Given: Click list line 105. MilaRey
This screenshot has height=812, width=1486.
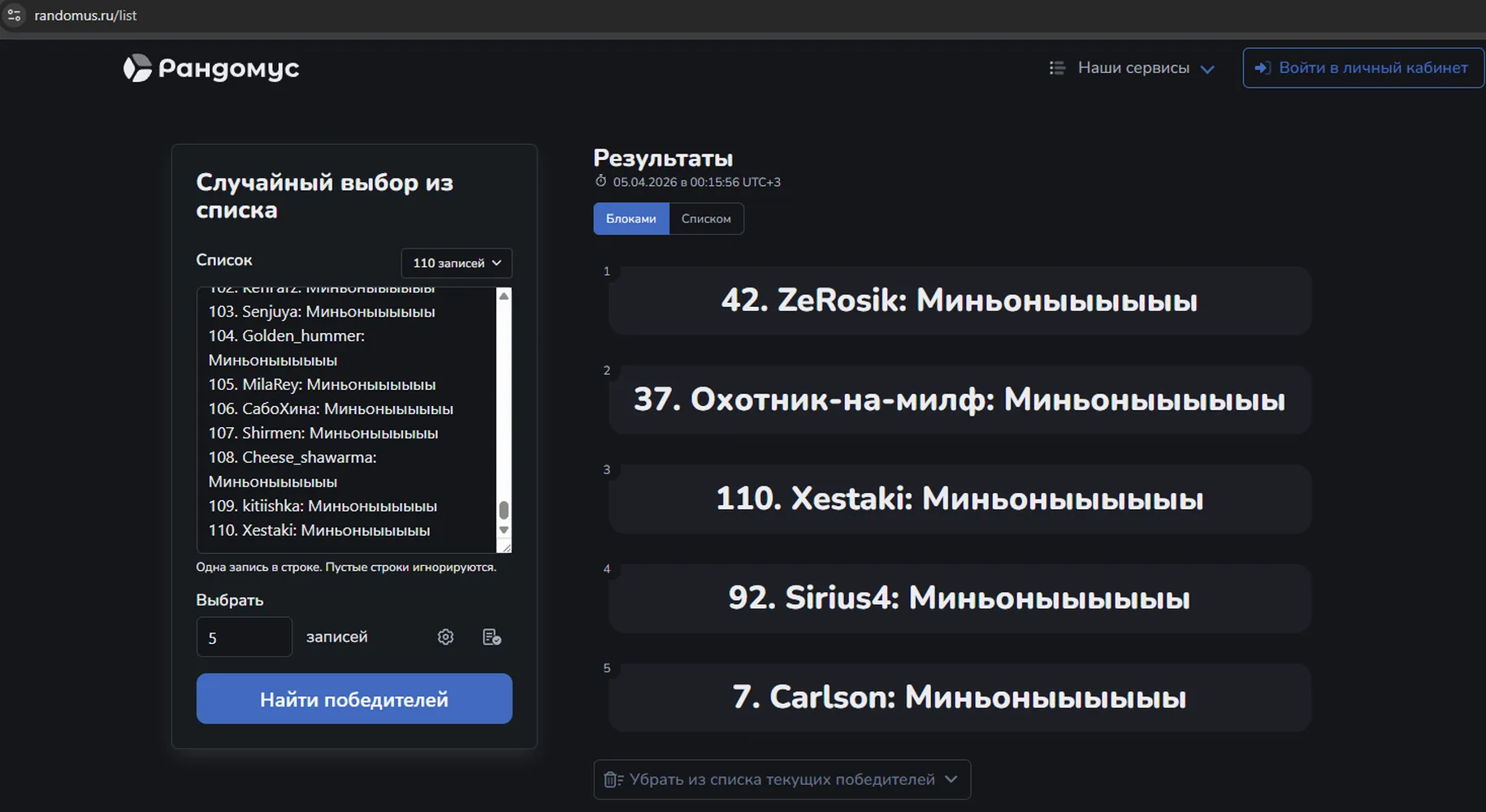Looking at the screenshot, I should tap(322, 385).
